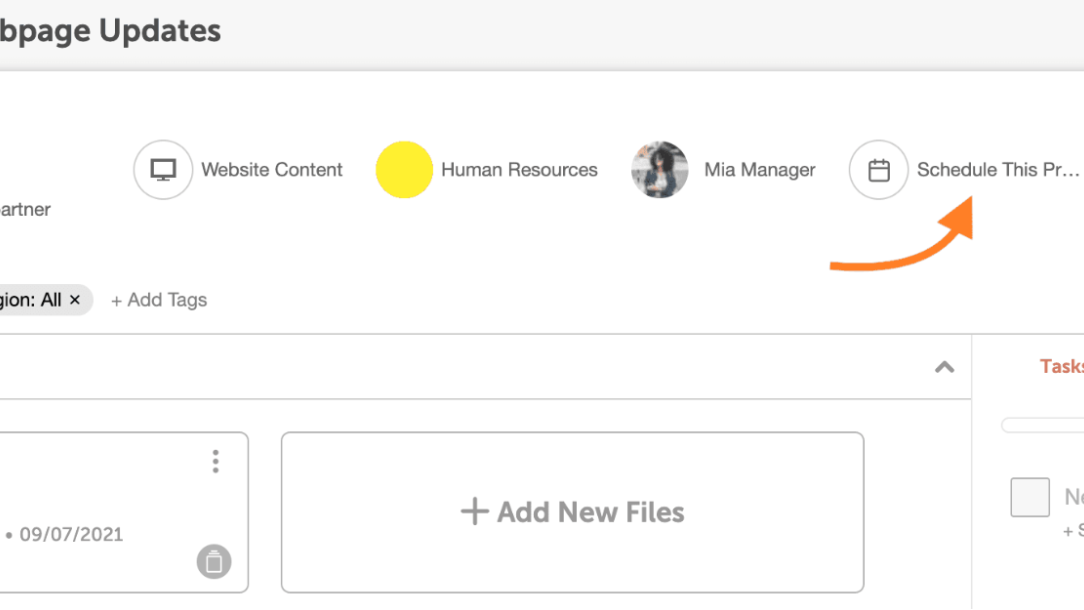The width and height of the screenshot is (1084, 610).
Task: Collapse the files section with chevron
Action: (x=944, y=367)
